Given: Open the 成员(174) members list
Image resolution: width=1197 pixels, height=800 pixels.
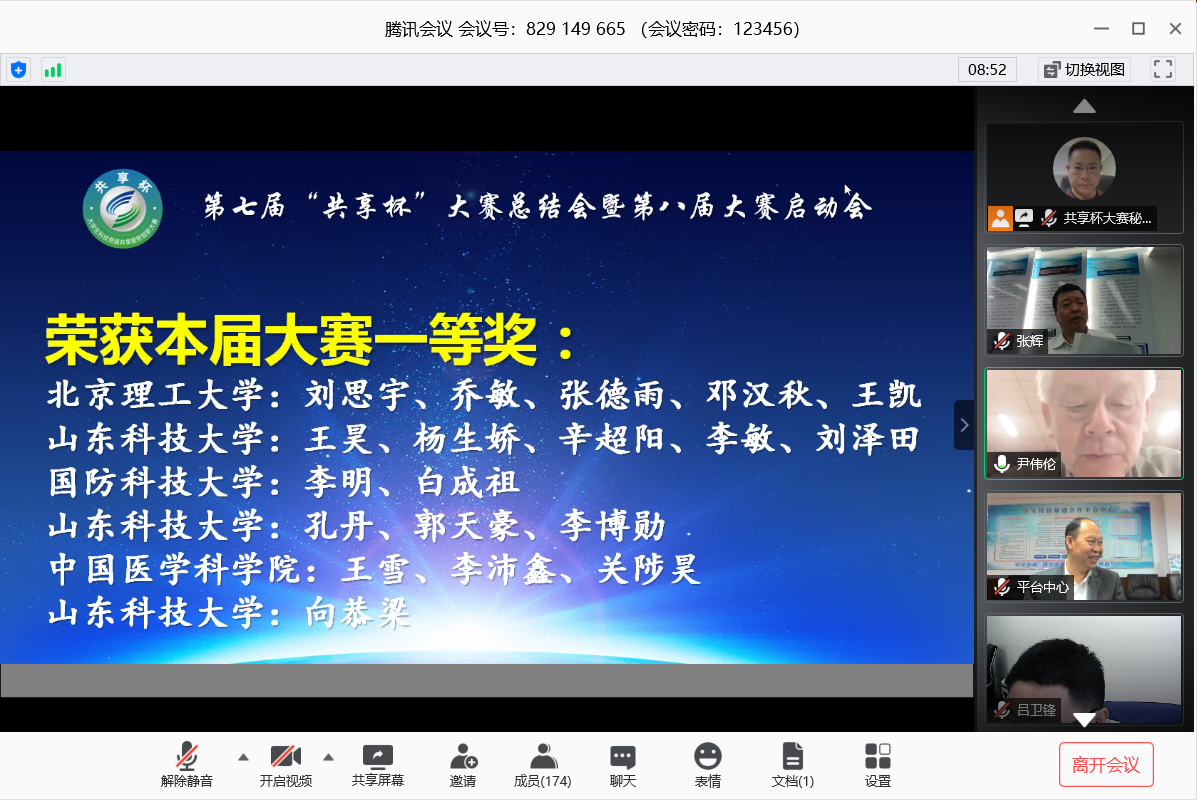Looking at the screenshot, I should click(x=542, y=765).
